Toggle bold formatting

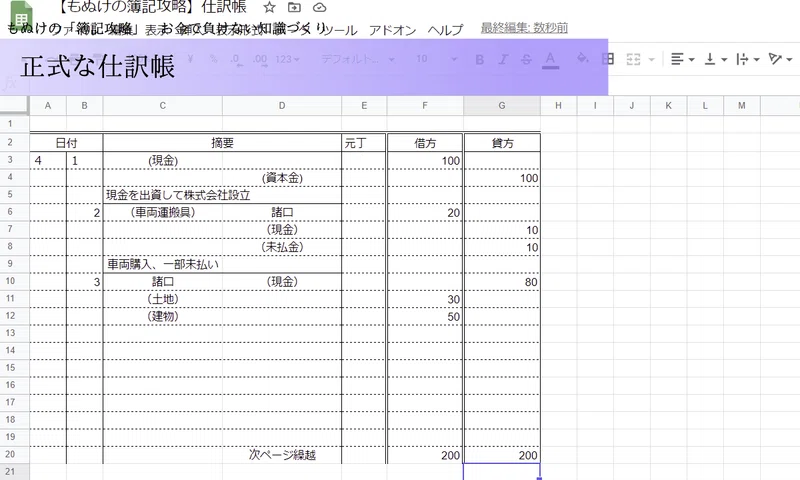480,60
